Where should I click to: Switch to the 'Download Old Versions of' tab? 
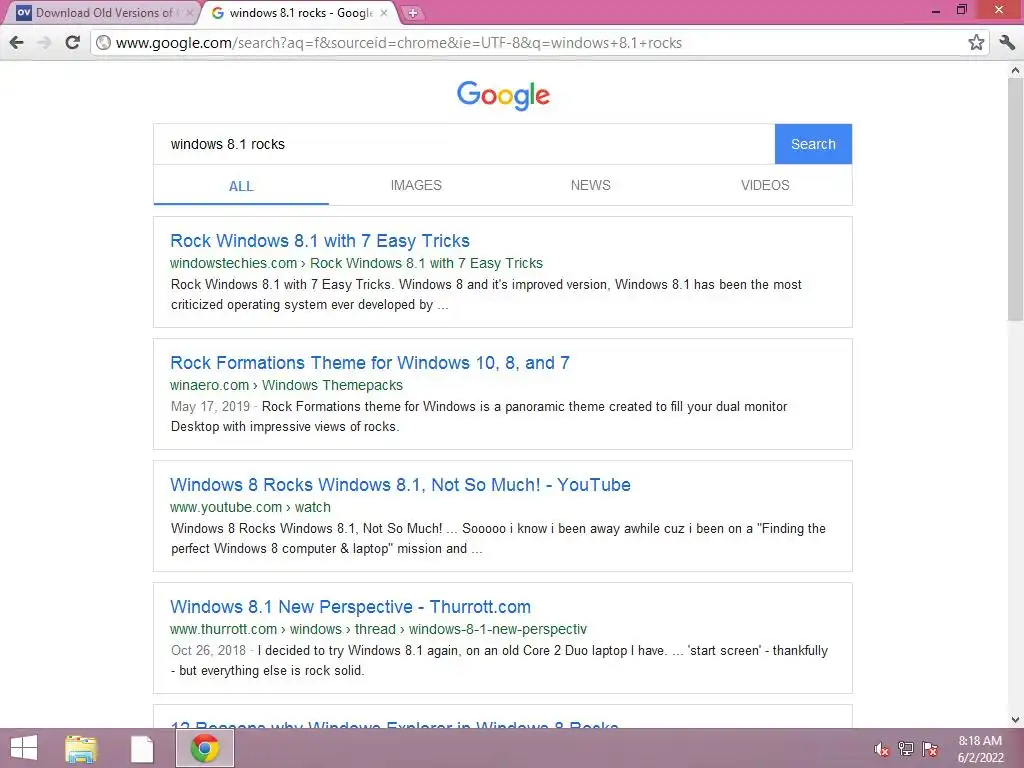pyautogui.click(x=104, y=12)
